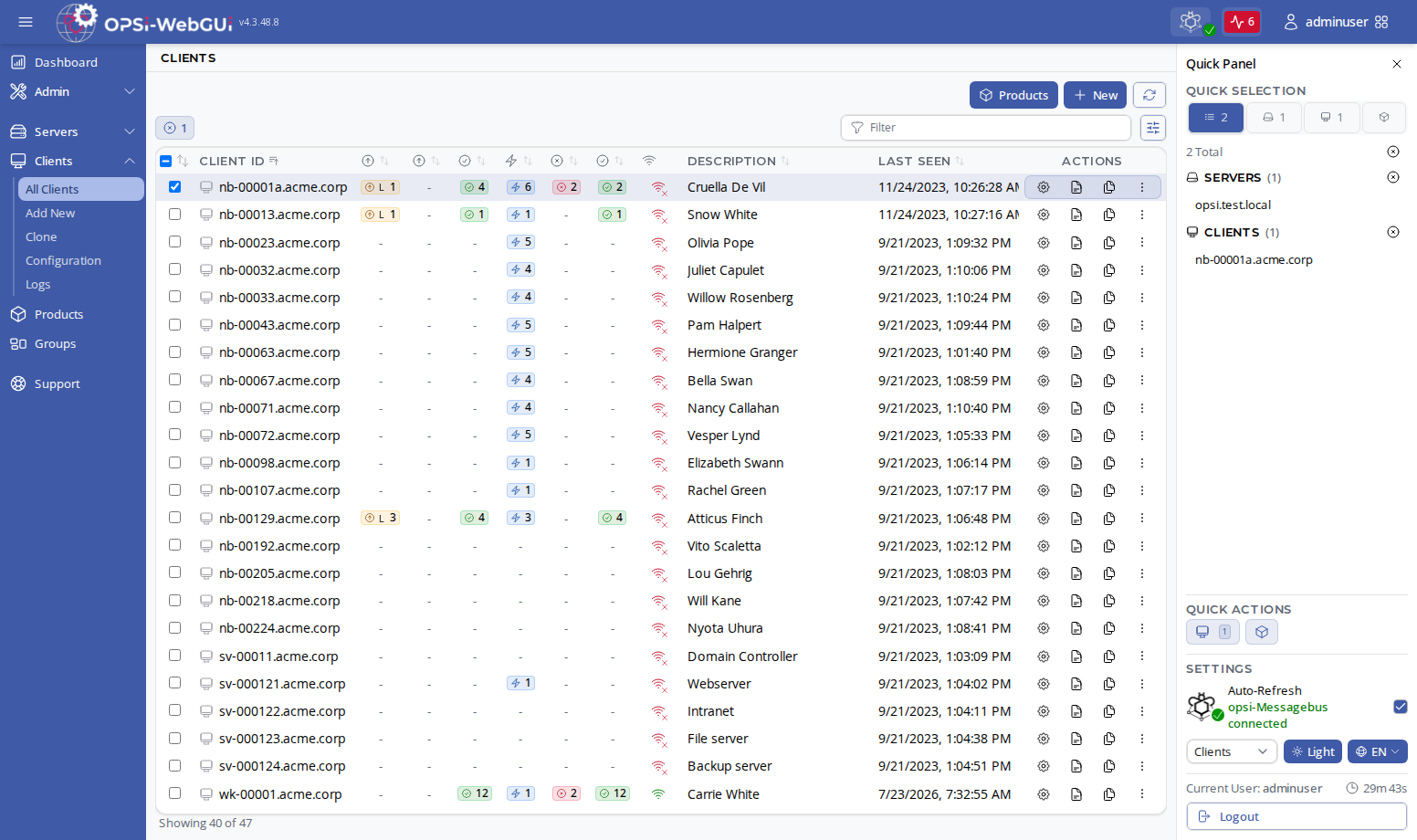Select the clients quick selection tab with monitor icon

(x=1331, y=117)
